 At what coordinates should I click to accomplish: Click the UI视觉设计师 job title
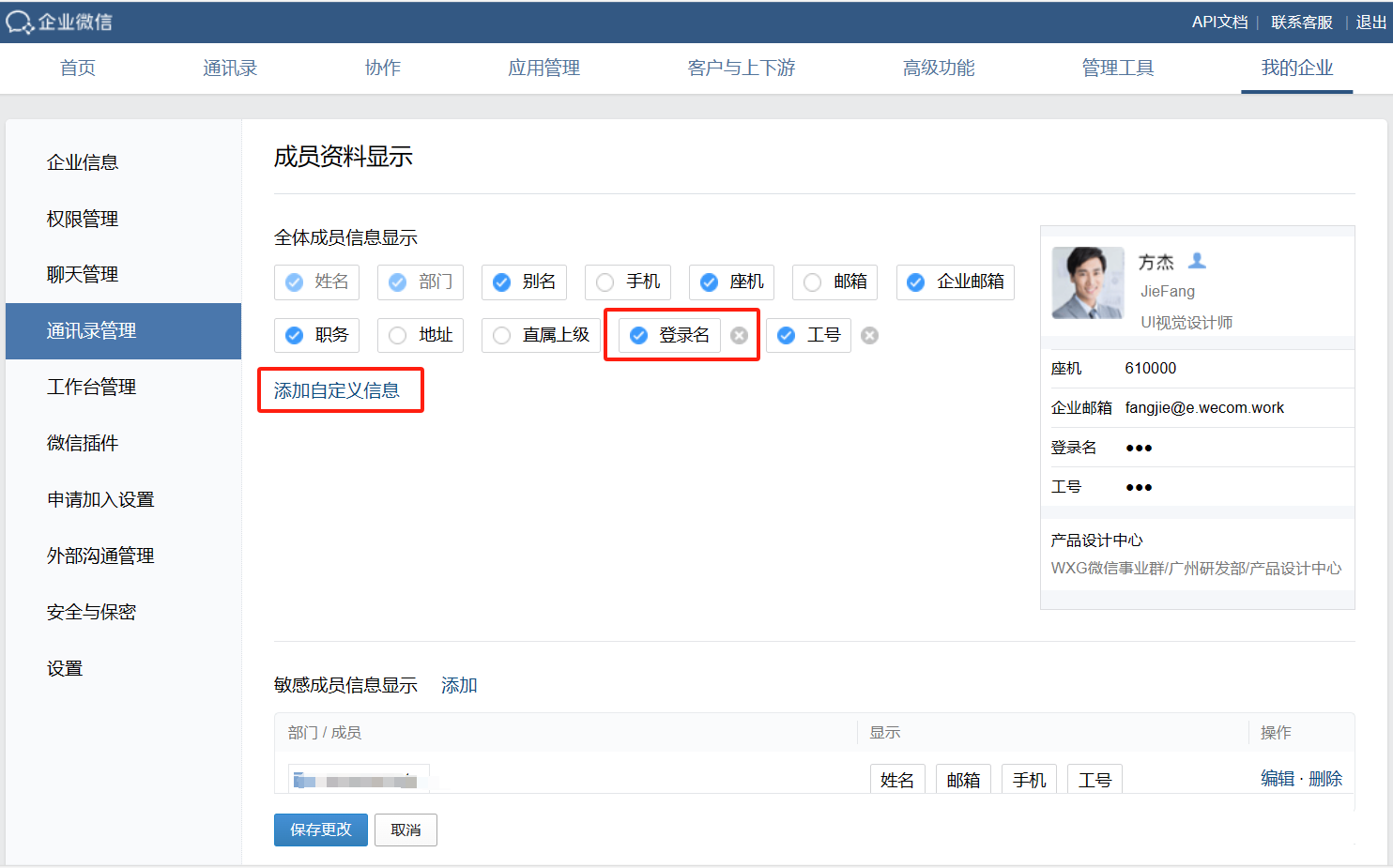point(1186,323)
